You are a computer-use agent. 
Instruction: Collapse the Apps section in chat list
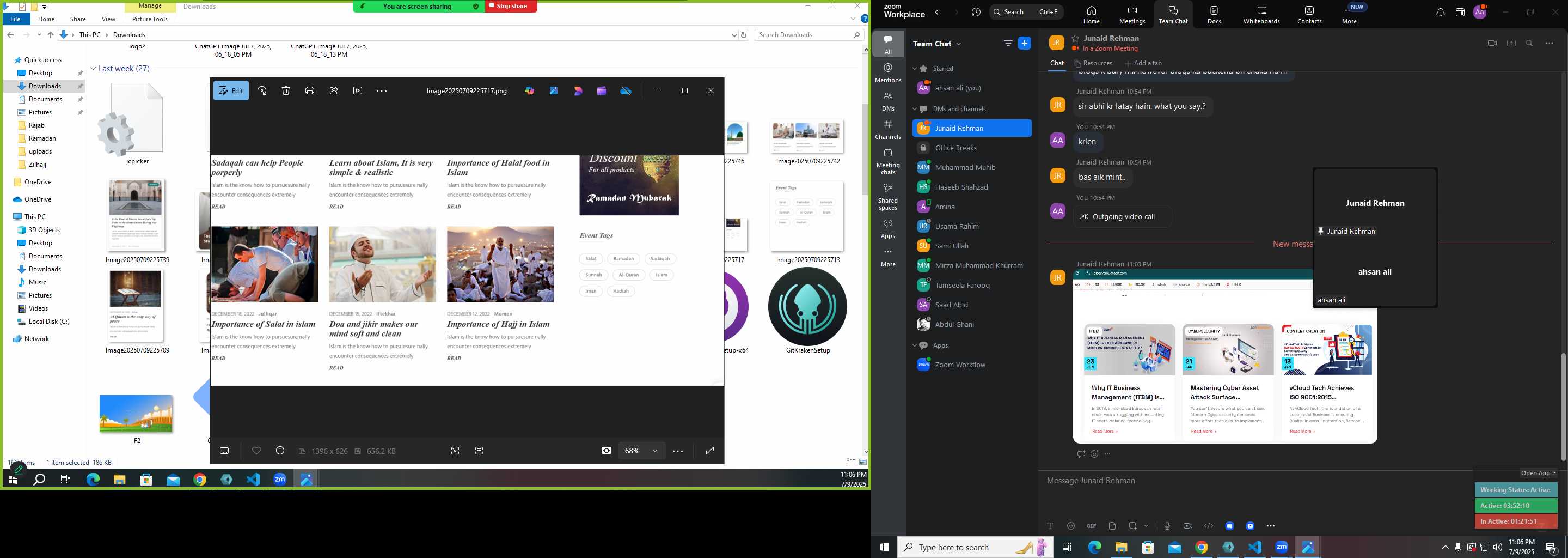915,345
